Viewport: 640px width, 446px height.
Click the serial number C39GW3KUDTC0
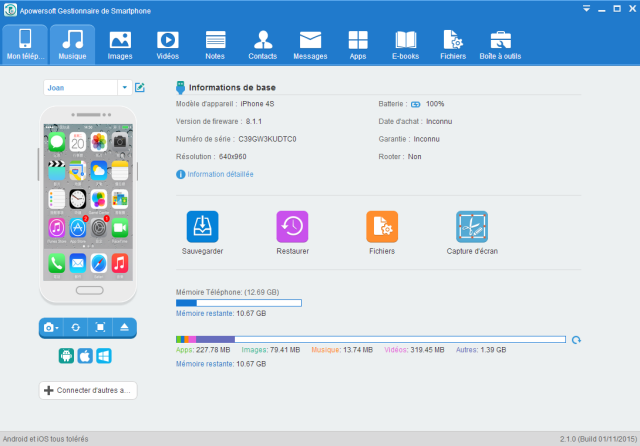[x=267, y=139]
